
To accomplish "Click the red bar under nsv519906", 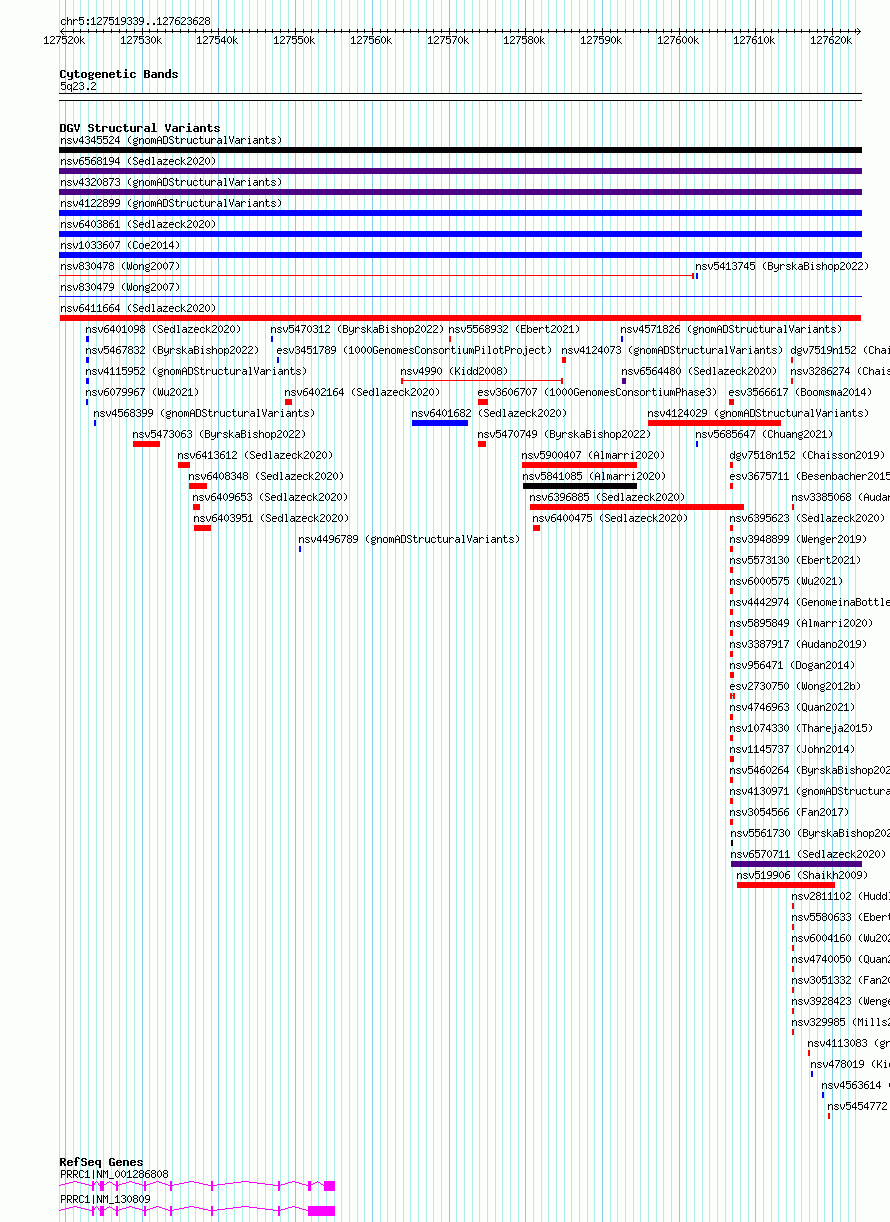I will (786, 885).
